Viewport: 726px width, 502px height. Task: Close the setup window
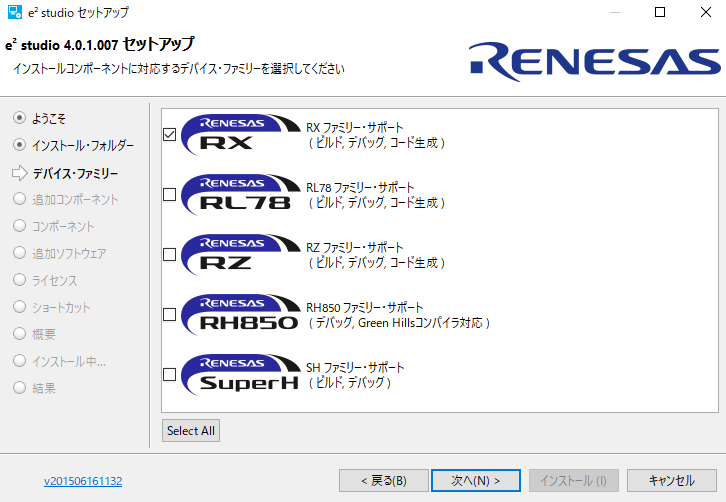point(706,12)
